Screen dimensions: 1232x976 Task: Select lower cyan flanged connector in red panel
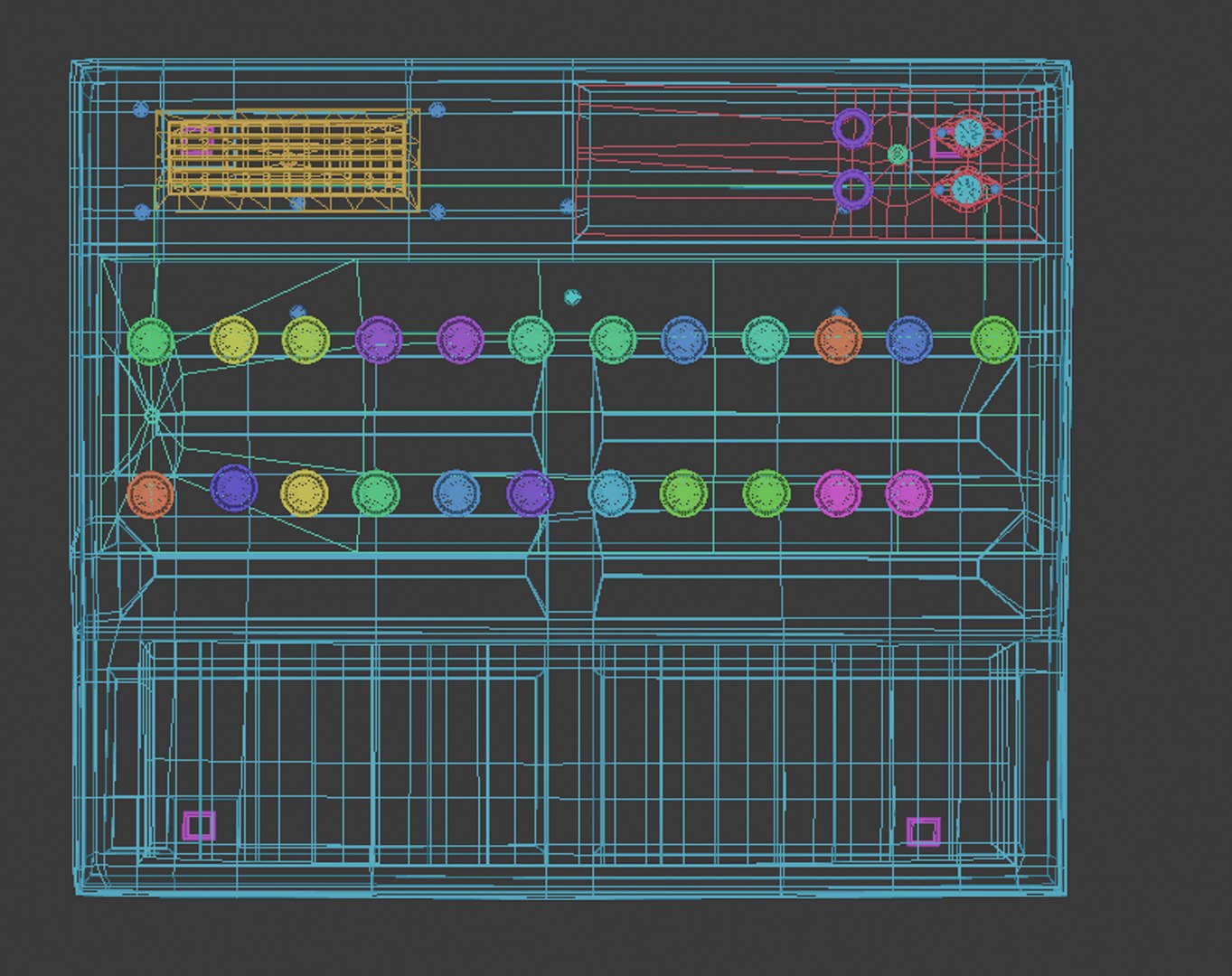(966, 189)
